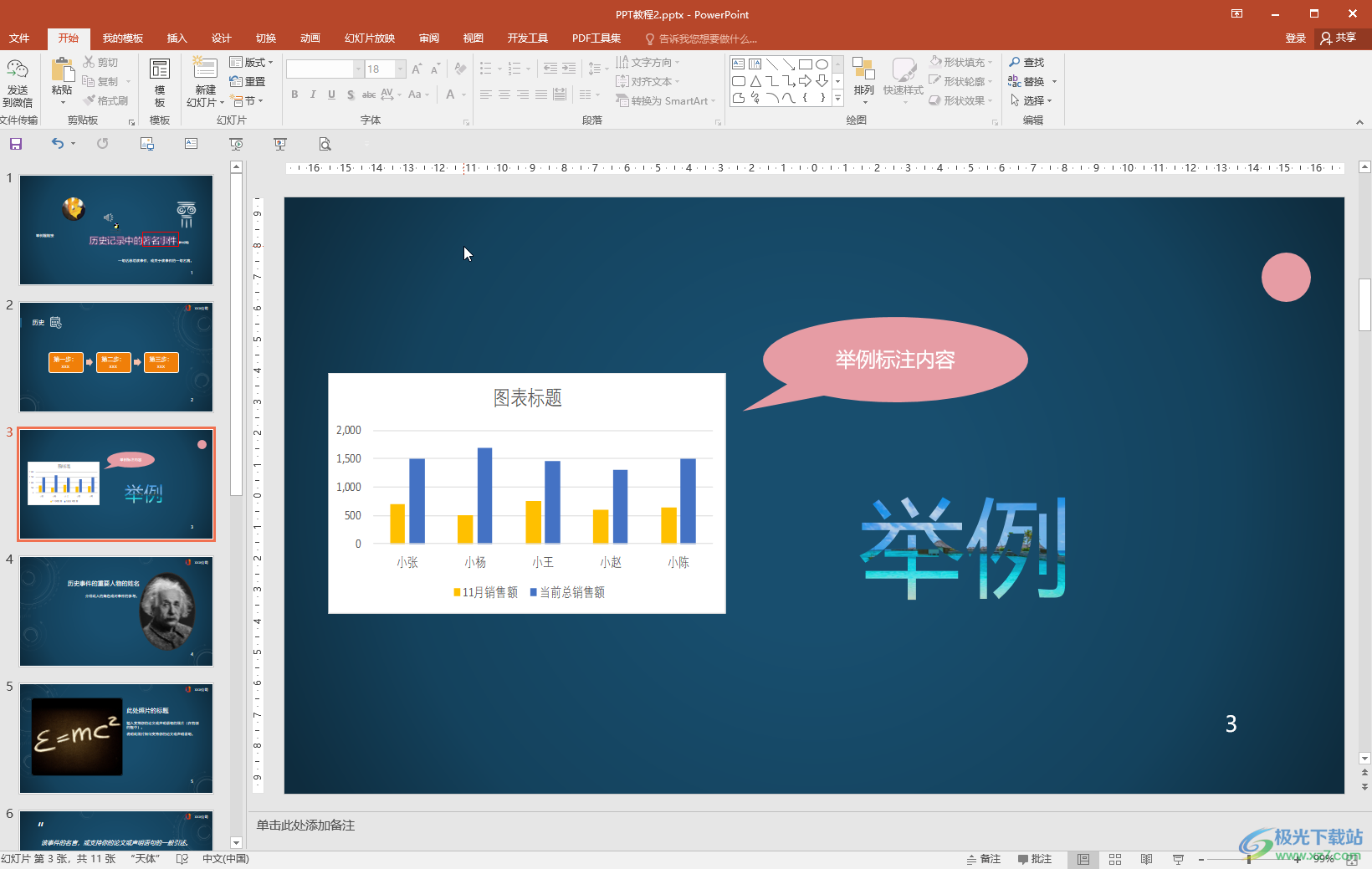Send the file to WeChat

tap(18, 84)
